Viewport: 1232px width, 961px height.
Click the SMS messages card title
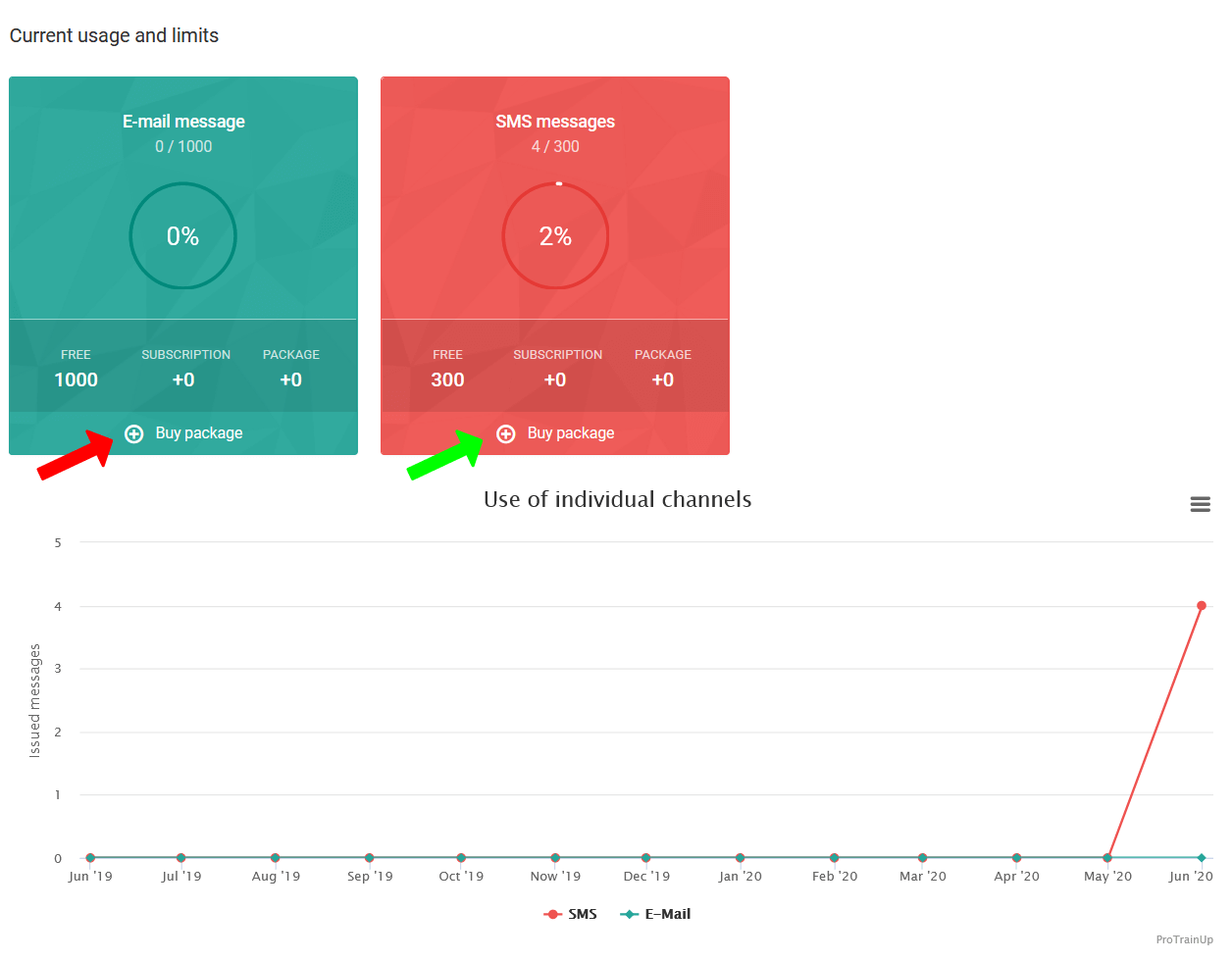point(555,122)
